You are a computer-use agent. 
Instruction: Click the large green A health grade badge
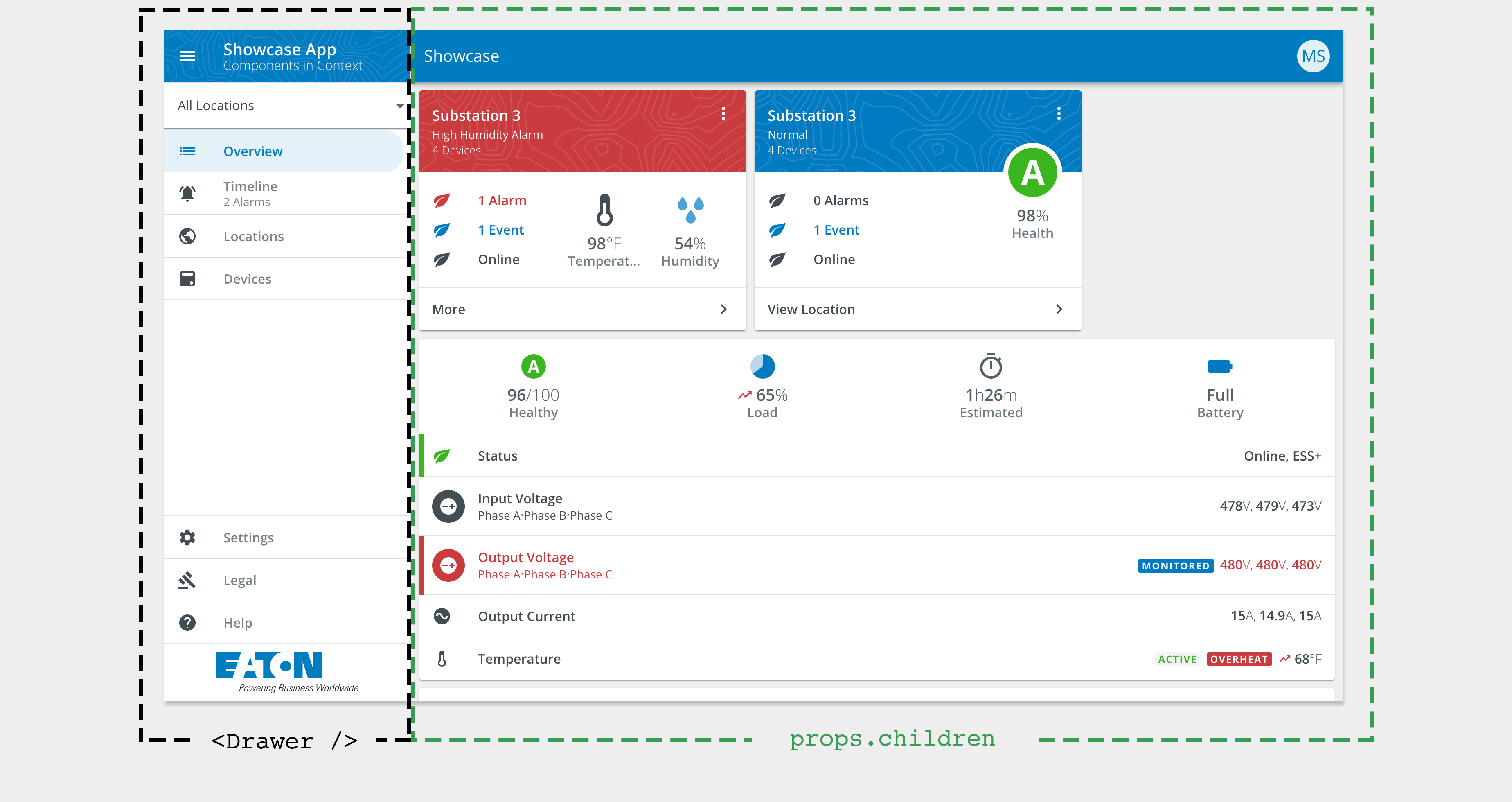click(1033, 173)
